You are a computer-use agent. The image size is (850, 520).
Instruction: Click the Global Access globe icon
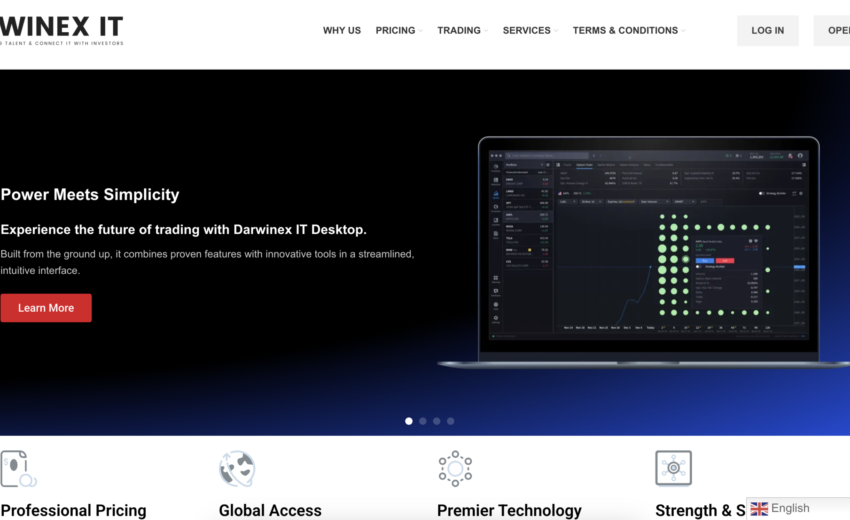[x=237, y=468]
